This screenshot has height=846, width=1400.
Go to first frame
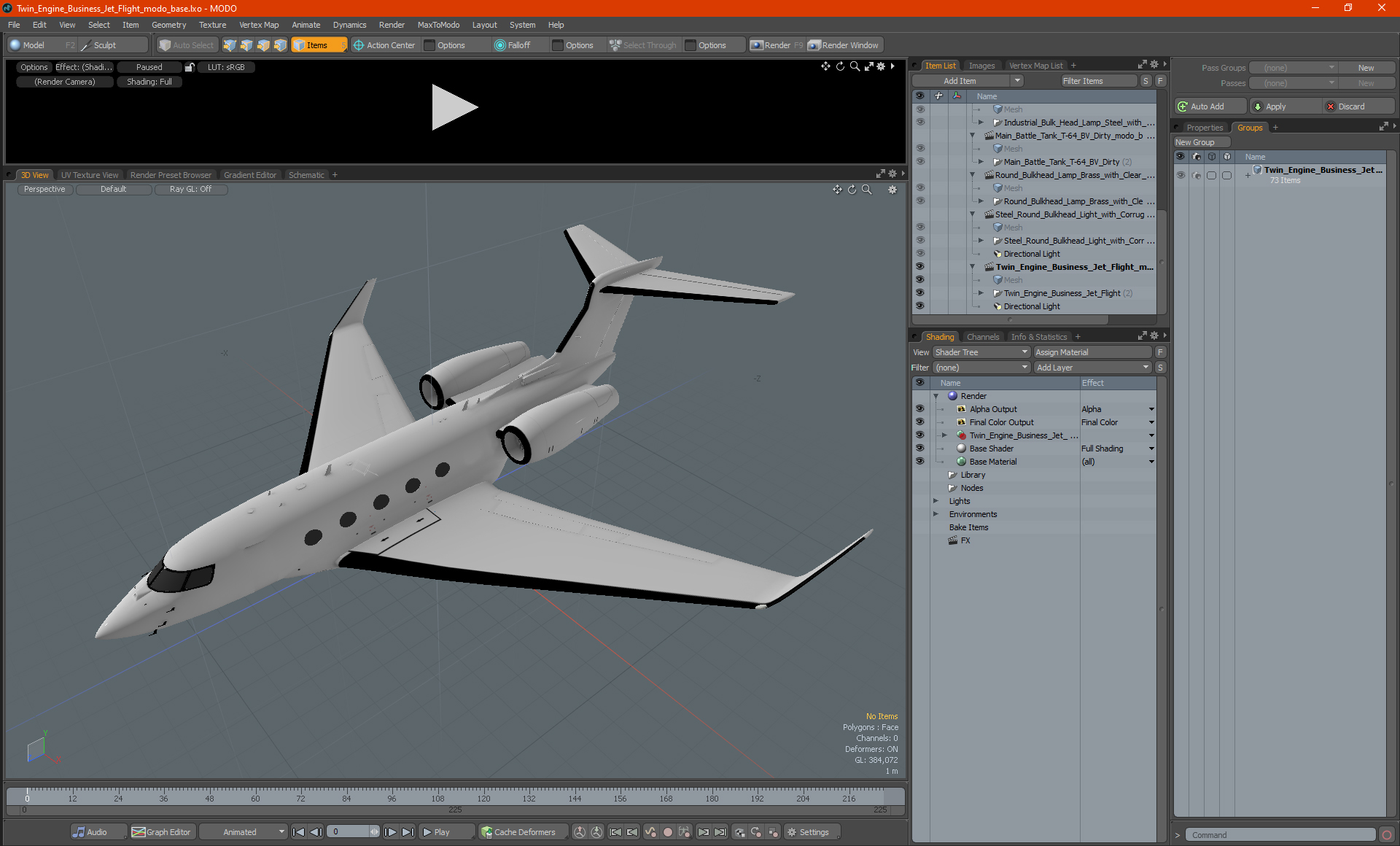pos(298,832)
